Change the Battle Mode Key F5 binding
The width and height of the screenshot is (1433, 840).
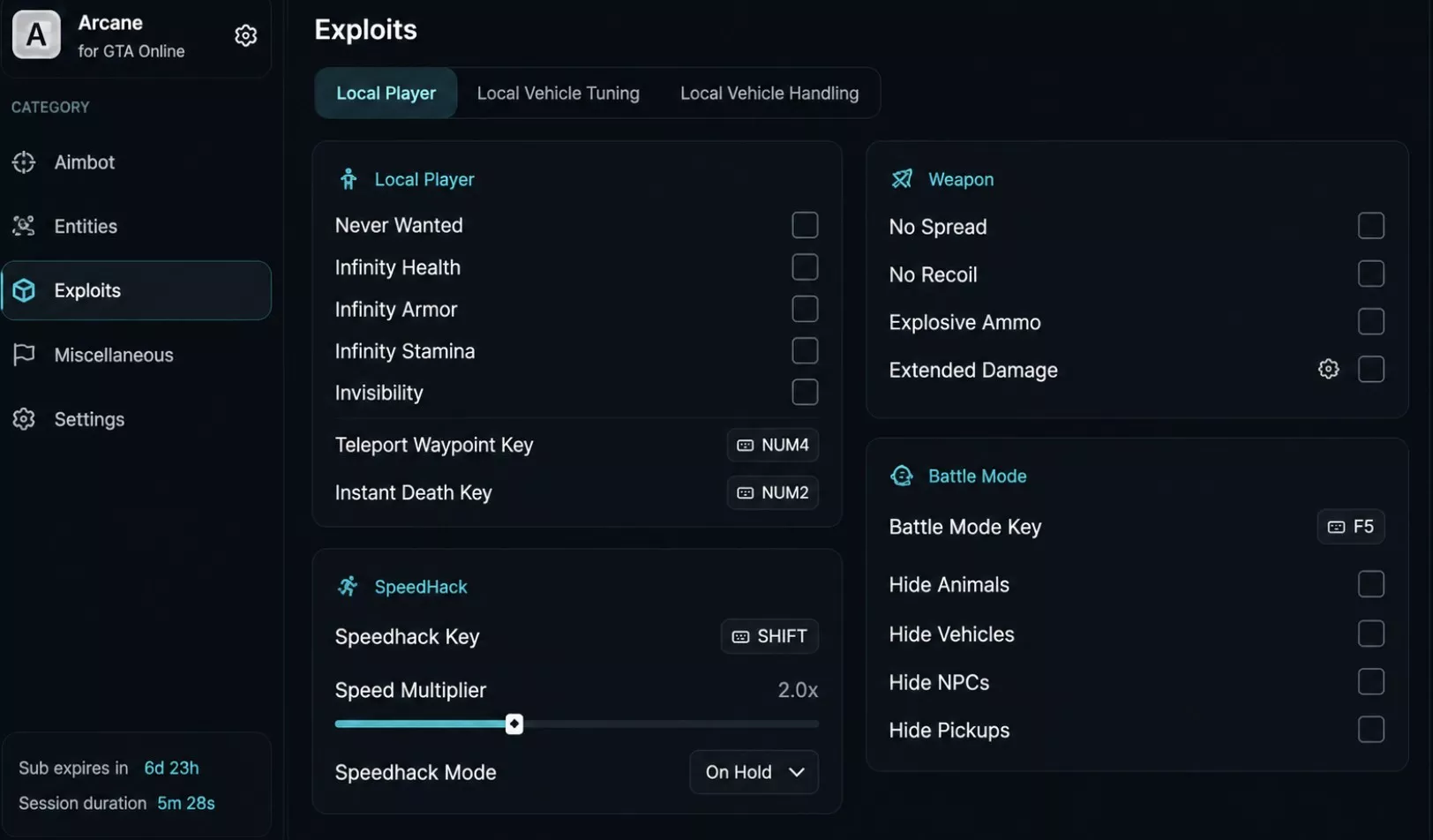[x=1351, y=527]
